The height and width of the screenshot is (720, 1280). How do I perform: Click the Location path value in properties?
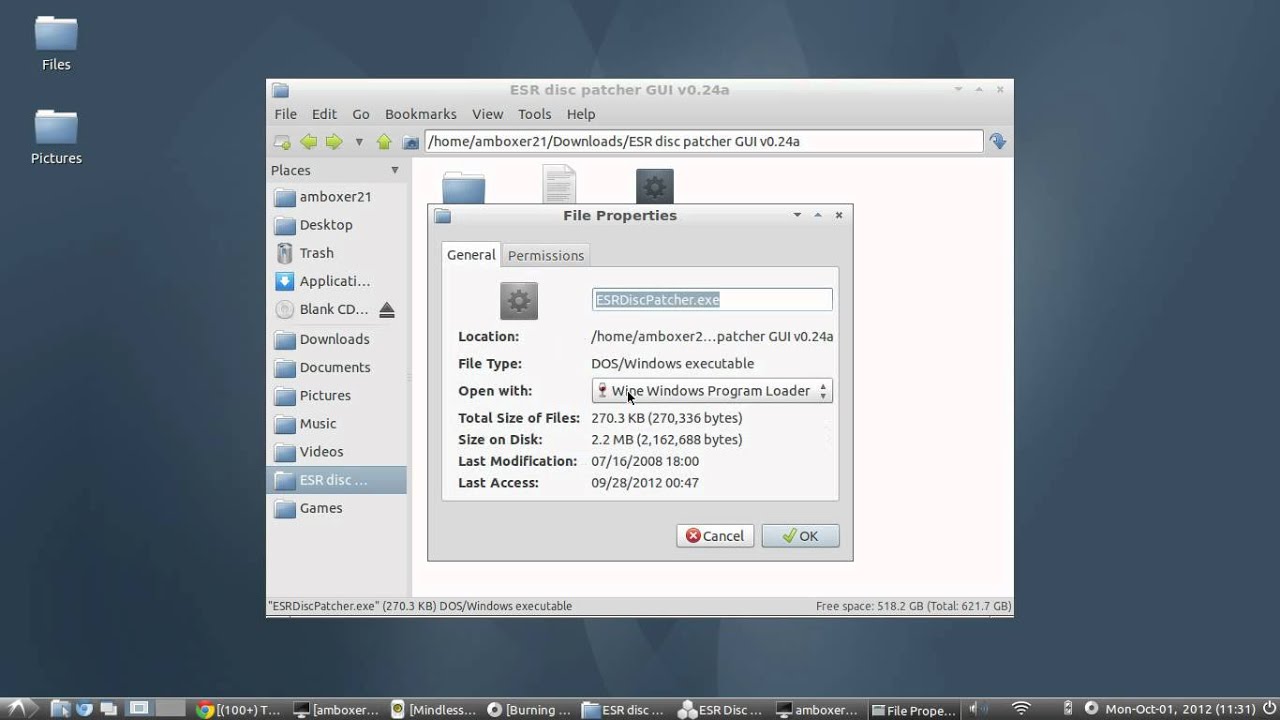[712, 337]
